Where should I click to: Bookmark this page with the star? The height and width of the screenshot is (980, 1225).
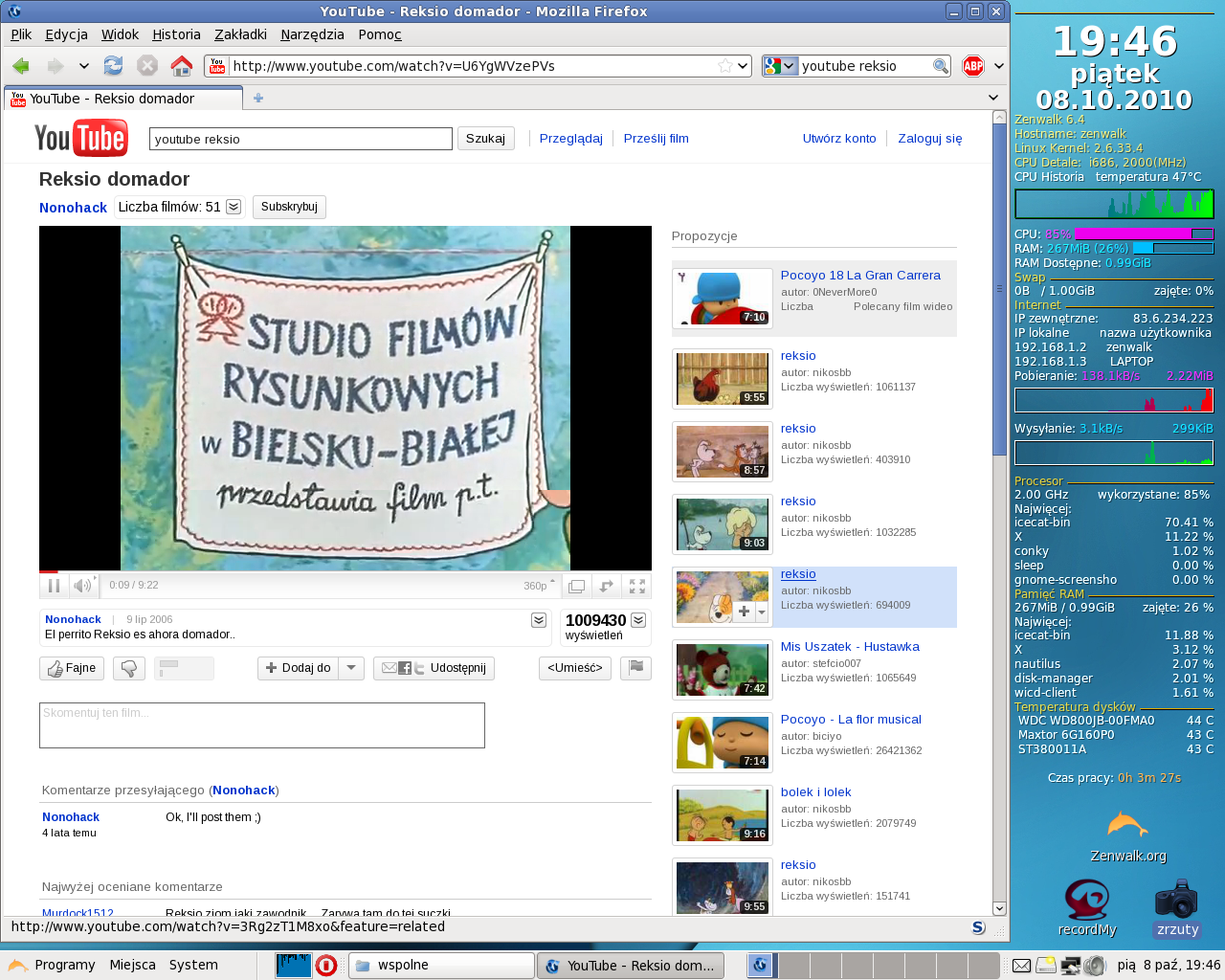coord(725,66)
